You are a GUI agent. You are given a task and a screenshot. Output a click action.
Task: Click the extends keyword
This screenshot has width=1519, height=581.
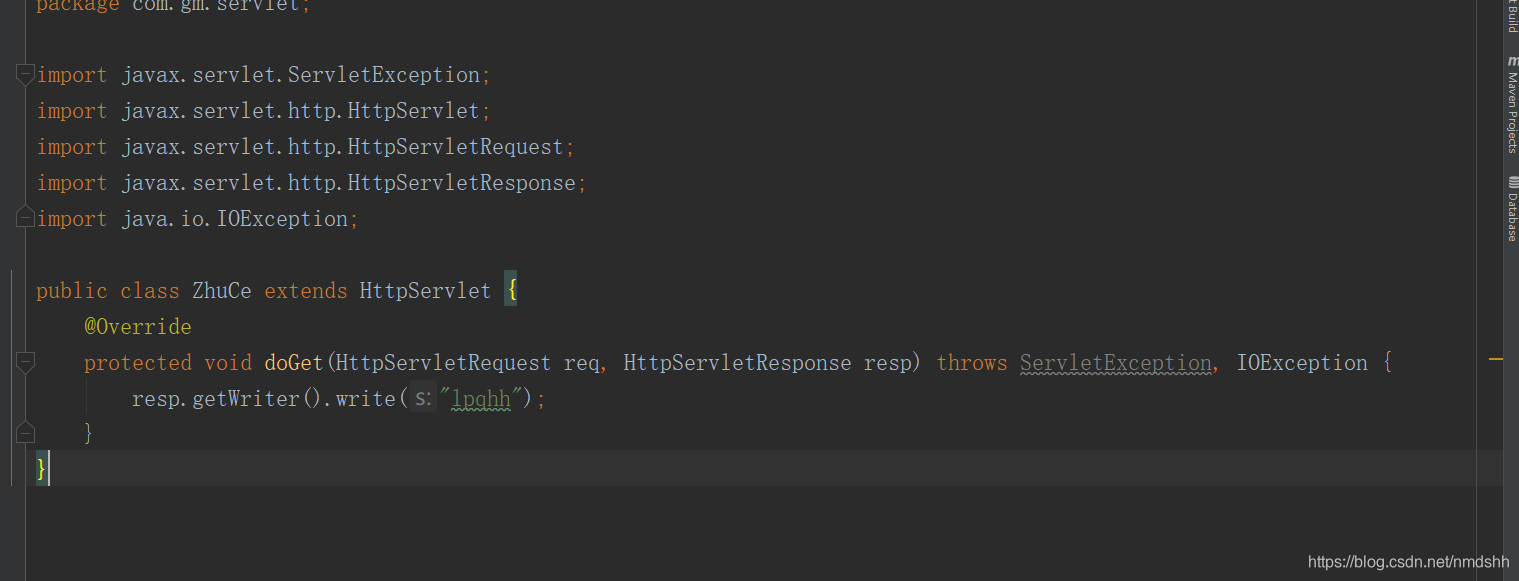coord(306,291)
